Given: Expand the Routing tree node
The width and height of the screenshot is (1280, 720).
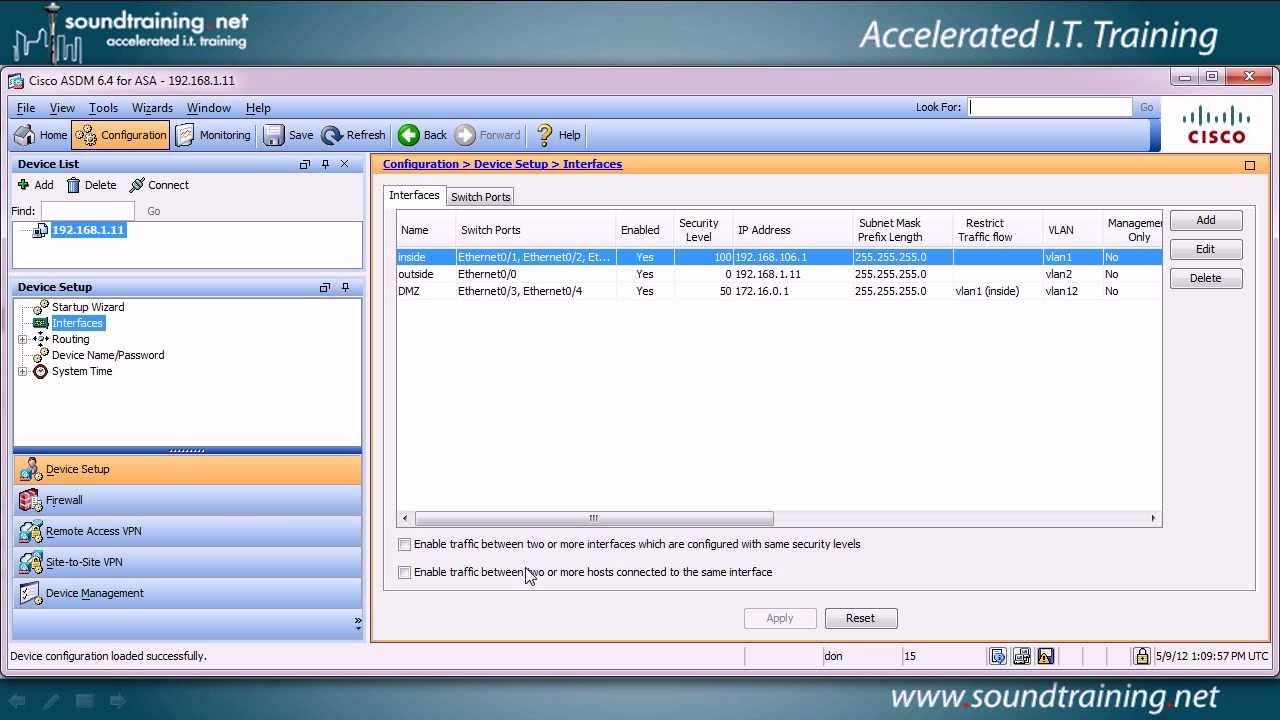Looking at the screenshot, I should (x=22, y=340).
